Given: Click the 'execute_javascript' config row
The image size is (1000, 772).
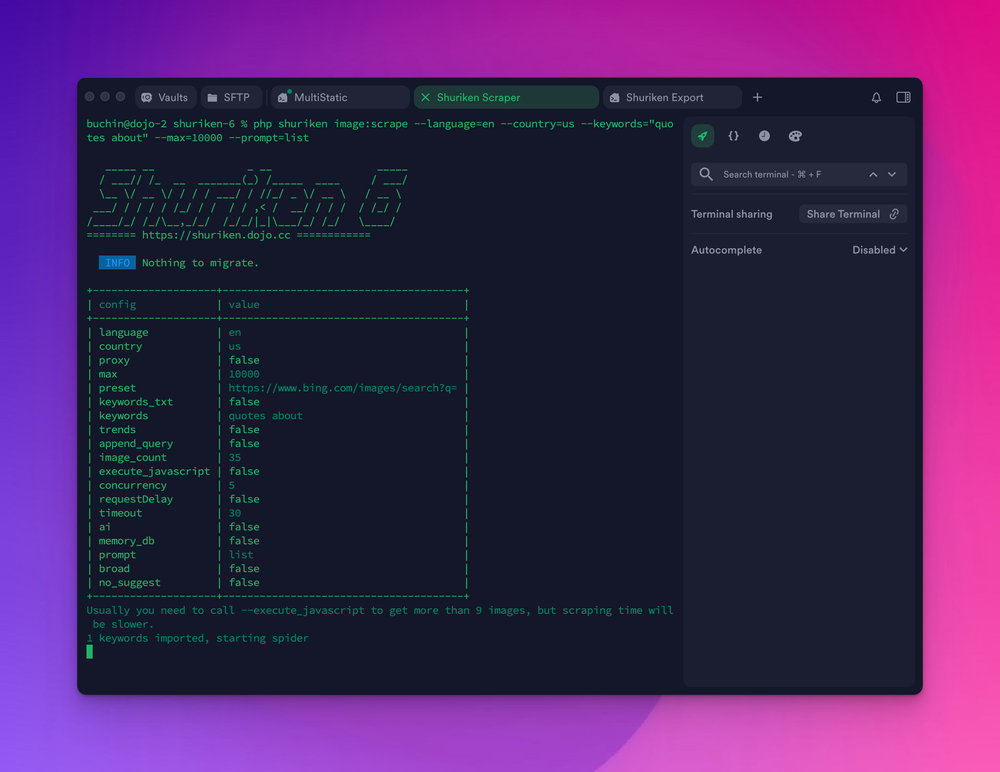Looking at the screenshot, I should pyautogui.click(x=277, y=471).
